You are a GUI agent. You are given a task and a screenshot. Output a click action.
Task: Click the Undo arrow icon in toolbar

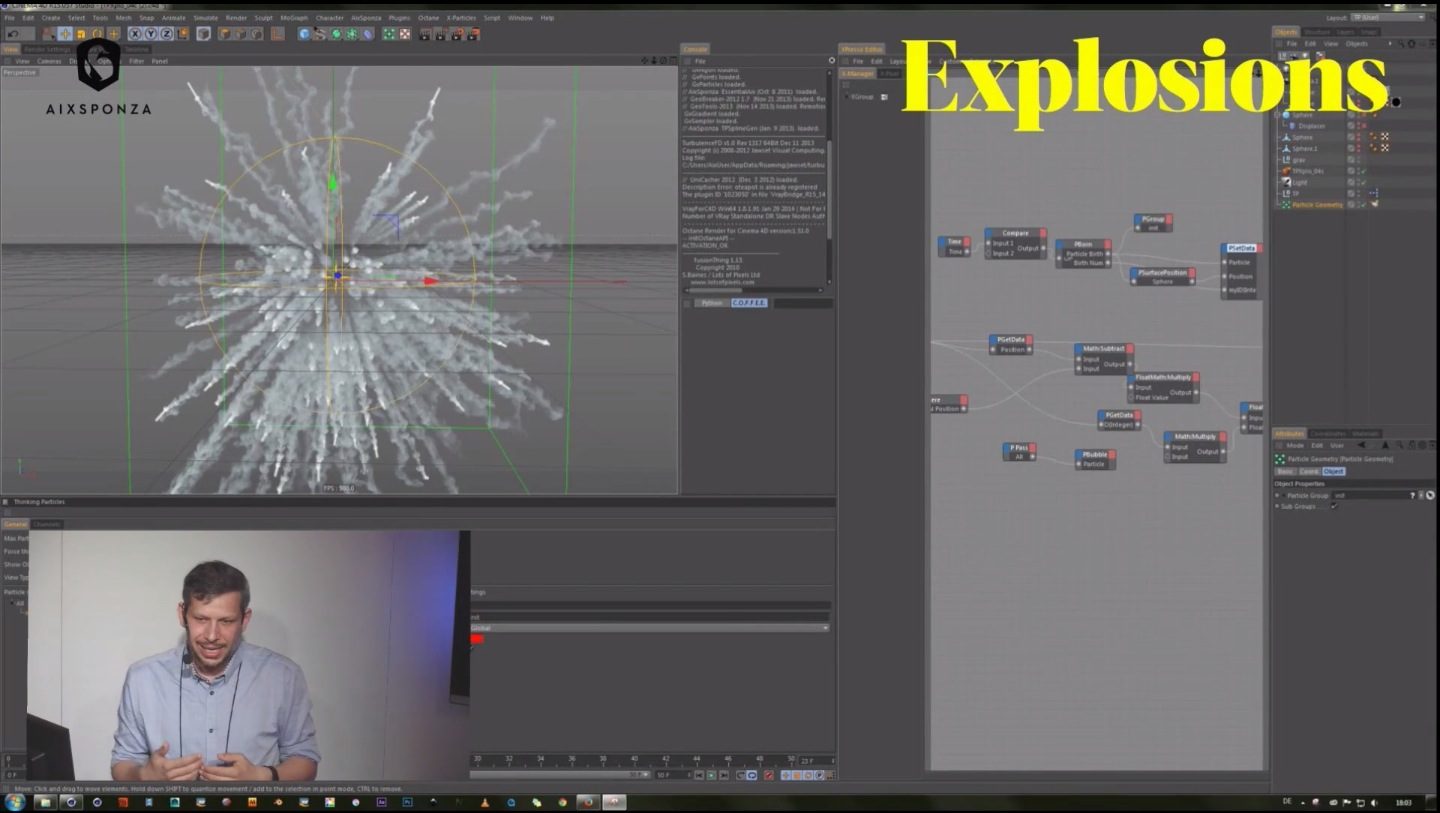[x=13, y=34]
